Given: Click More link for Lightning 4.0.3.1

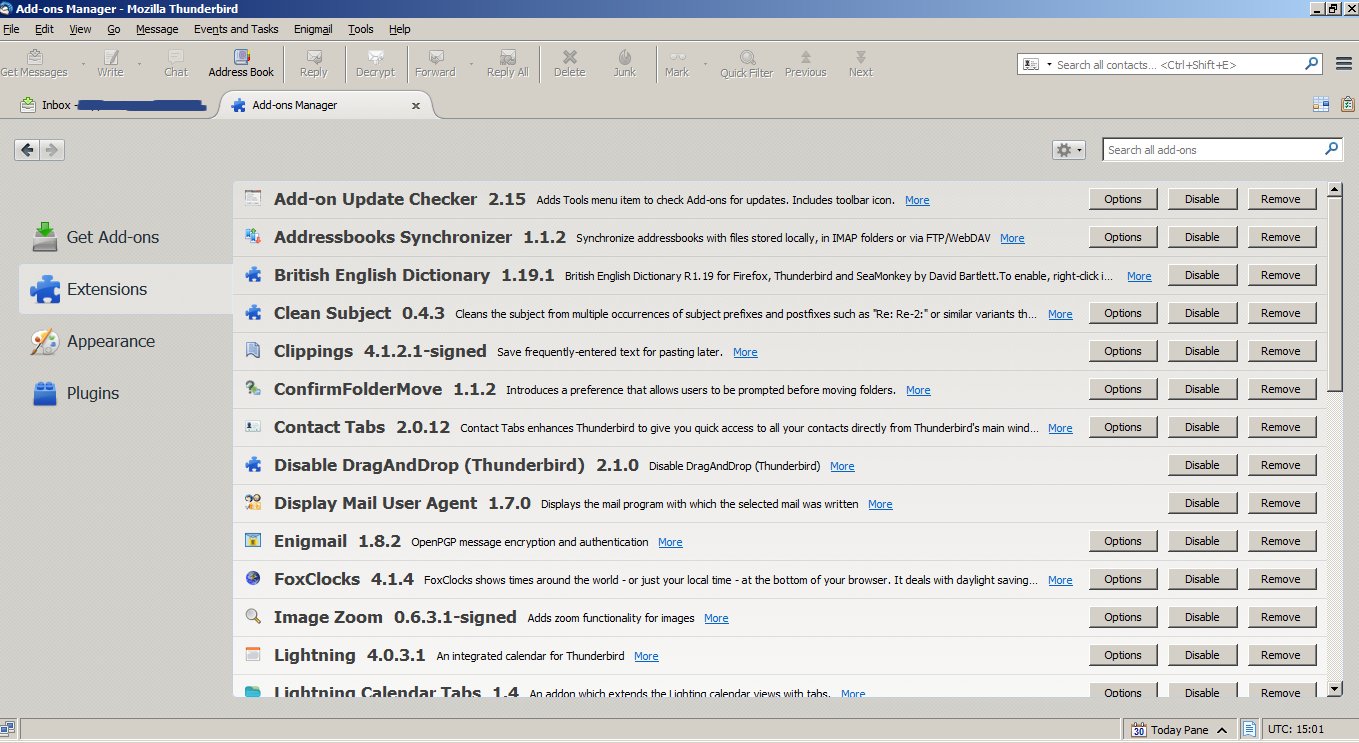Looking at the screenshot, I should pos(646,656).
